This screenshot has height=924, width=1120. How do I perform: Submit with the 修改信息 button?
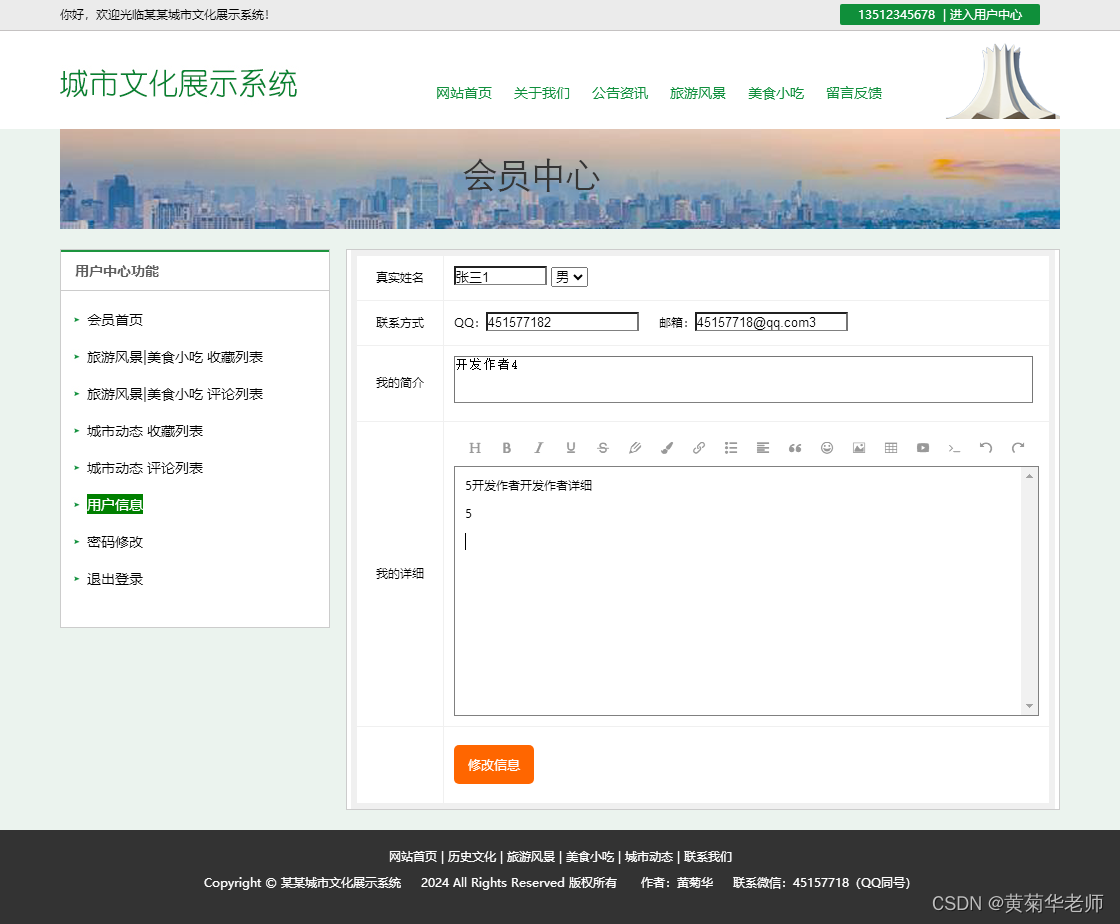coord(494,765)
